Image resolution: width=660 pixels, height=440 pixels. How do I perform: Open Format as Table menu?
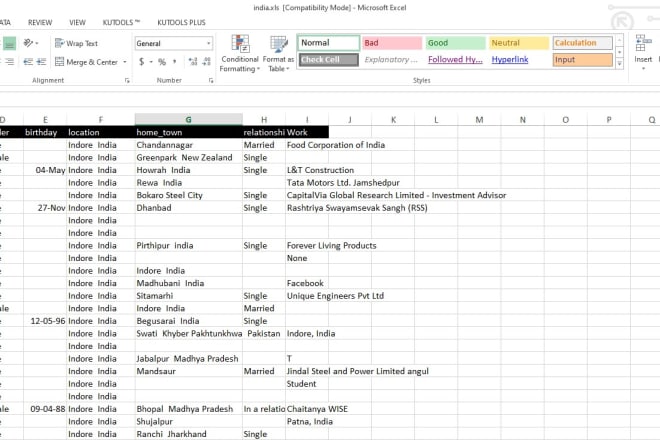point(278,53)
